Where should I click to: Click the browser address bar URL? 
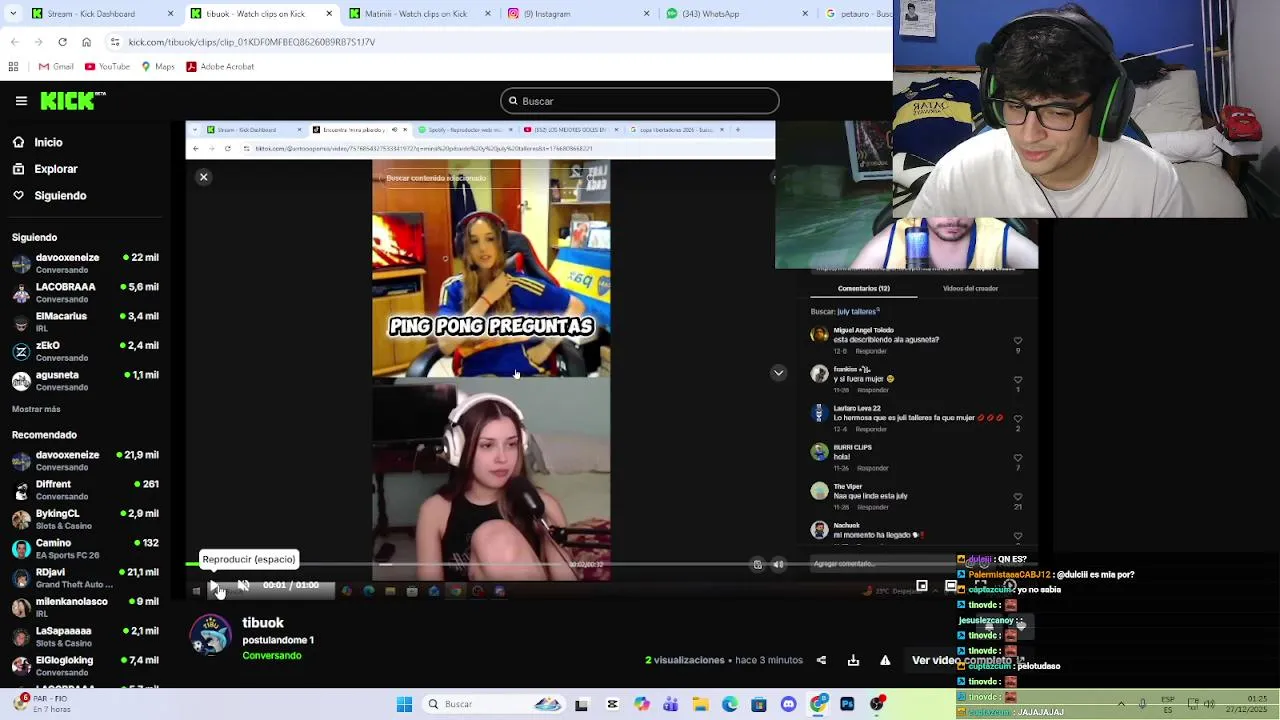click(x=252, y=42)
